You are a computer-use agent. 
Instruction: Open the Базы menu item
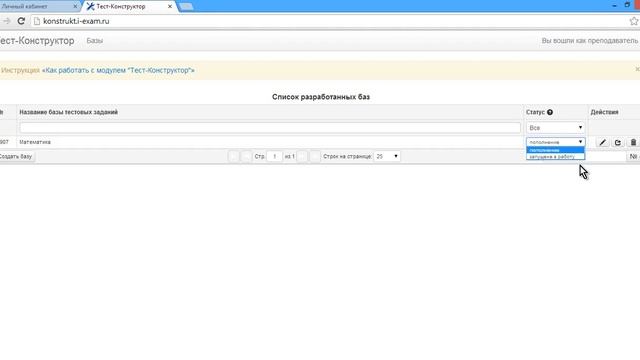click(x=95, y=41)
